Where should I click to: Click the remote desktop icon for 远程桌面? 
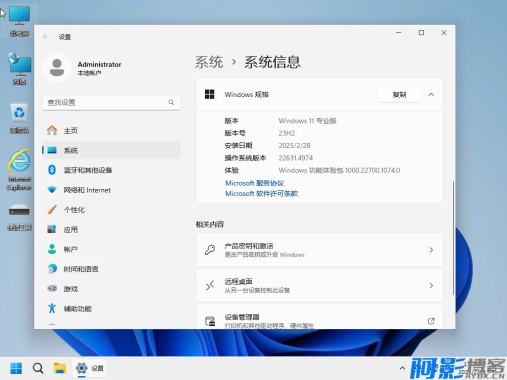[x=210, y=285]
